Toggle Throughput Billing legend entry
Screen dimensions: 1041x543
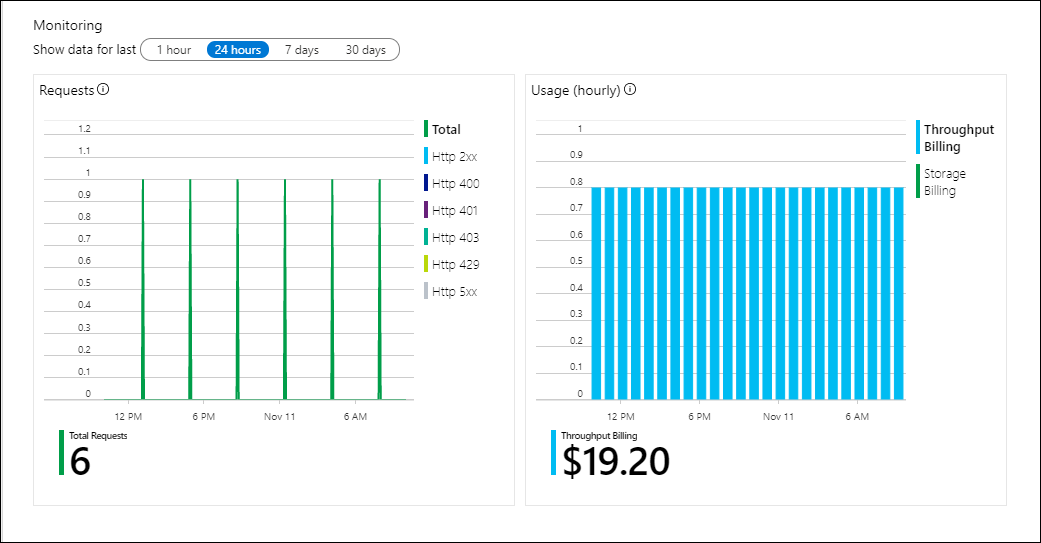(955, 137)
